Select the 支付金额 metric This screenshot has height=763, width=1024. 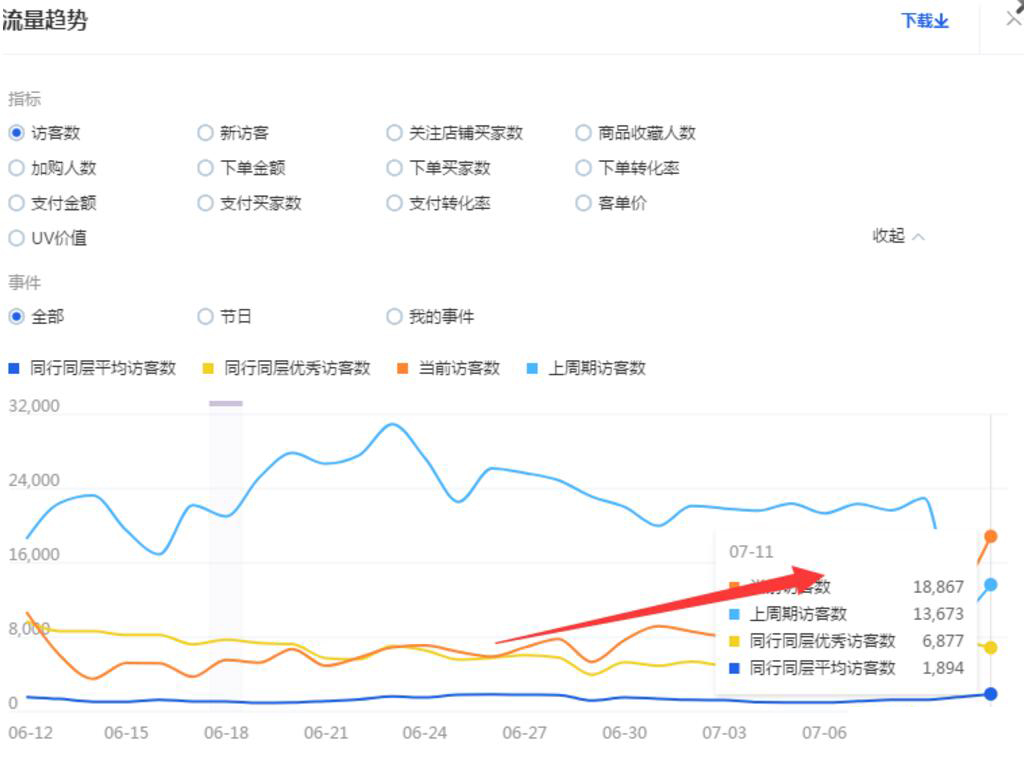click(x=16, y=203)
